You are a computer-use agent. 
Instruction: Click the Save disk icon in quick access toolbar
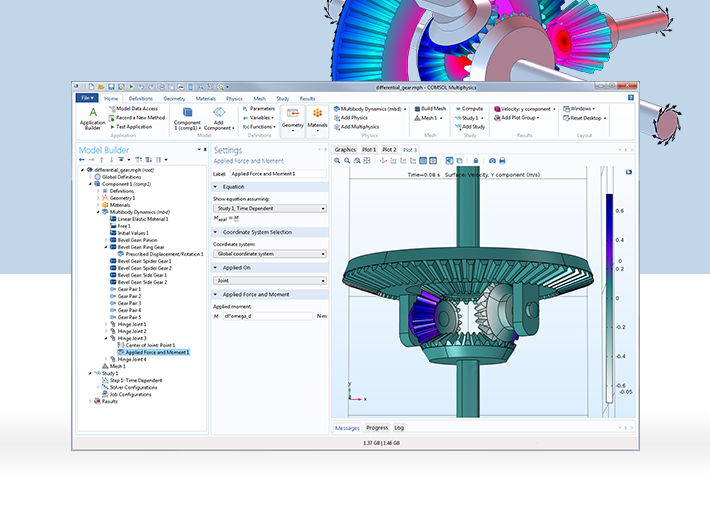pyautogui.click(x=111, y=86)
